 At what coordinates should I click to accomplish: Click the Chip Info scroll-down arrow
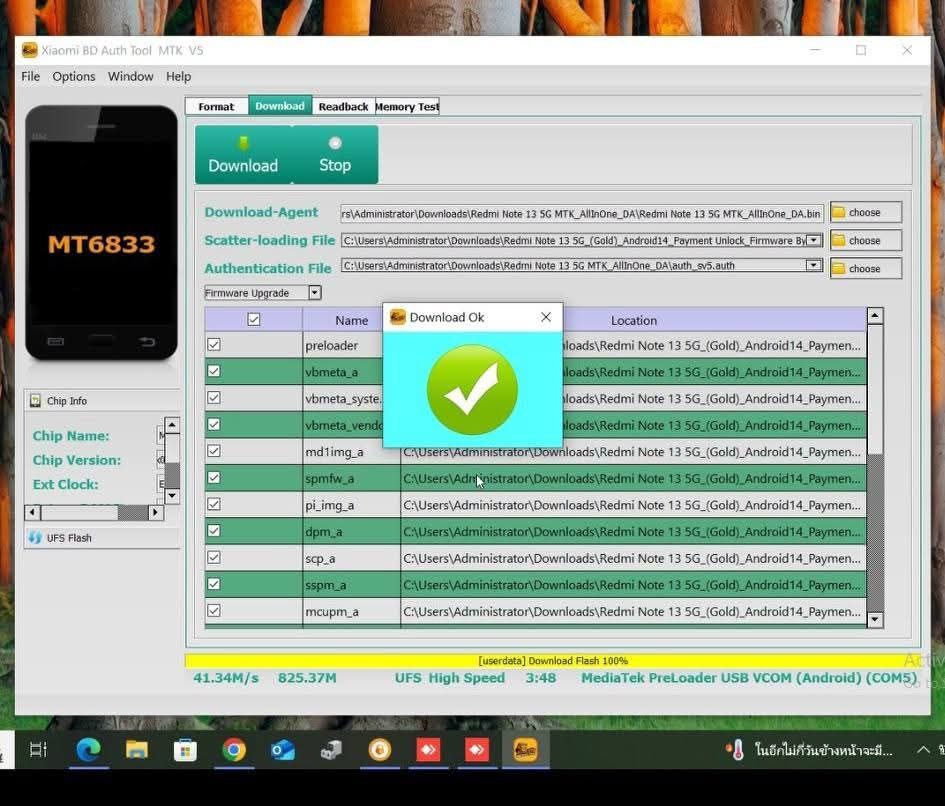[x=172, y=496]
